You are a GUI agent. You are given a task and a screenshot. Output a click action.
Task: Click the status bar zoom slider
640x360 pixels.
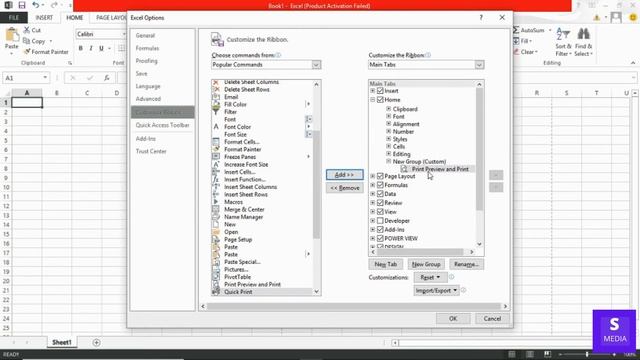point(587,354)
